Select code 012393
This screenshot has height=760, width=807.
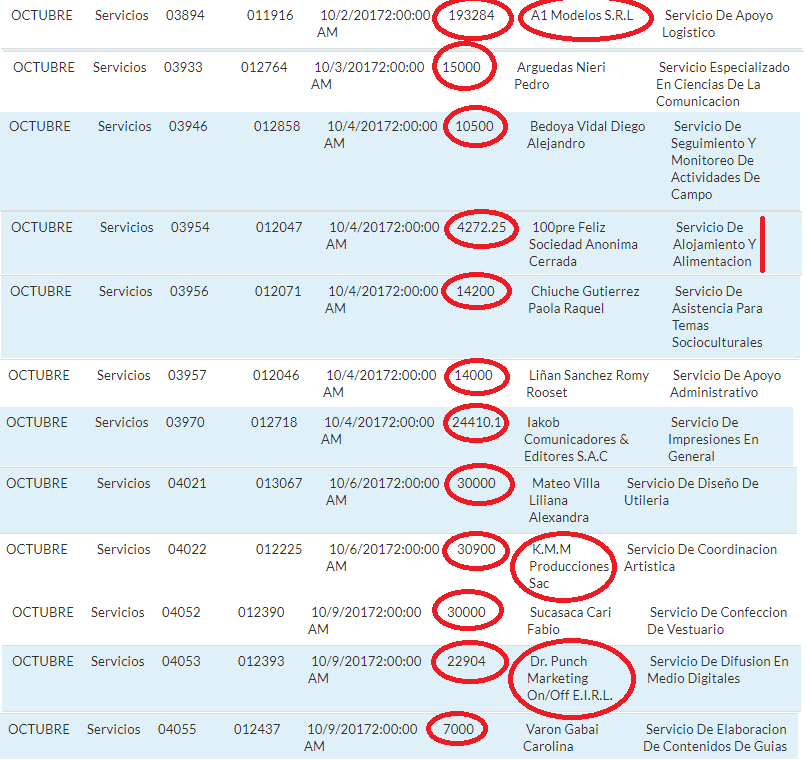pos(261,662)
